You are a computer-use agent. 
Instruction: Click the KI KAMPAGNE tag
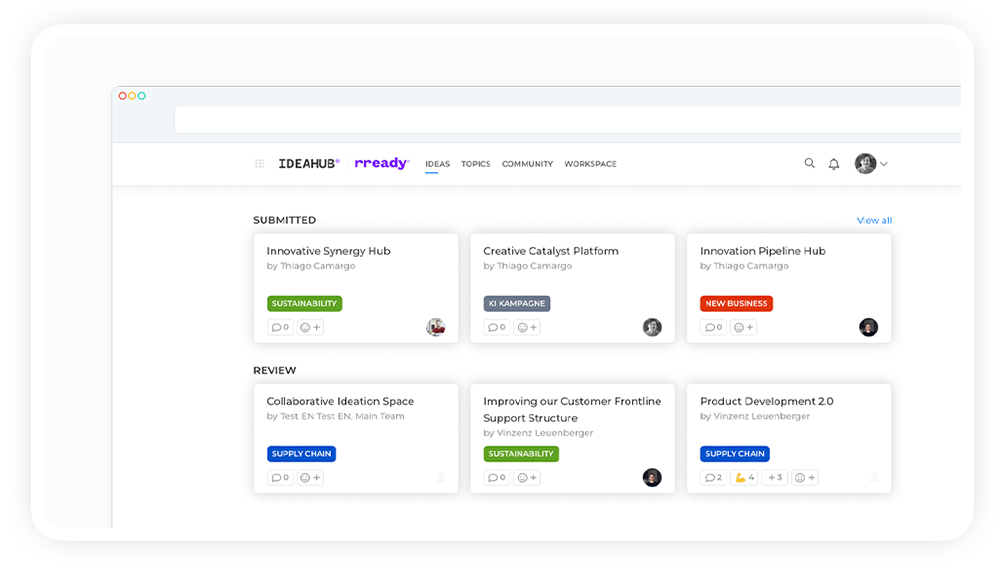(517, 303)
